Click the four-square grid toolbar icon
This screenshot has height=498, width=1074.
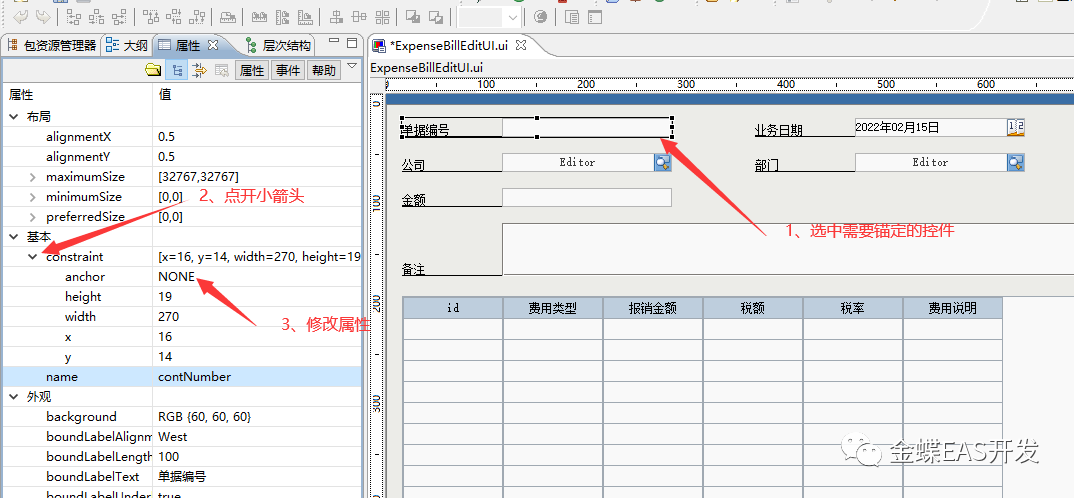click(383, 17)
